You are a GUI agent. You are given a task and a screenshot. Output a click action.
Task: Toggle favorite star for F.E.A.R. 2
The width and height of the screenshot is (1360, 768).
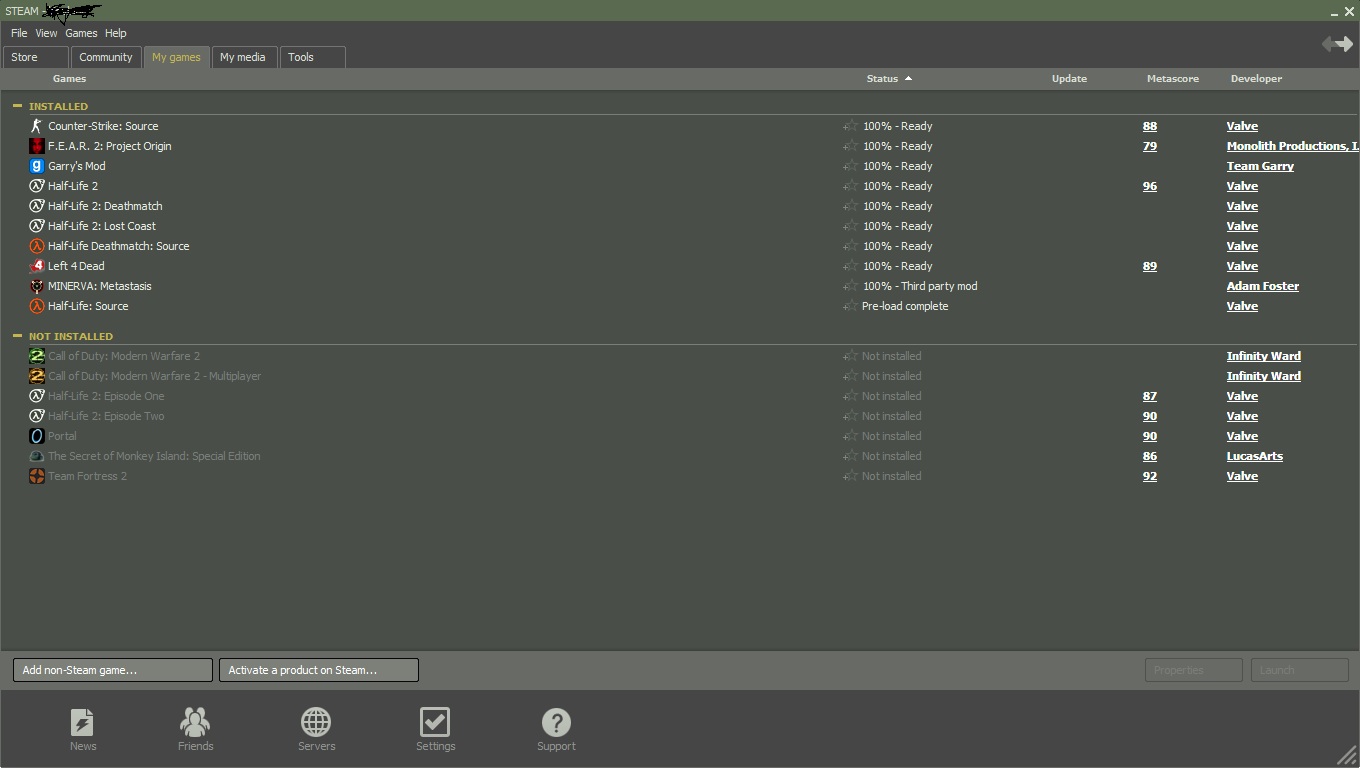tap(850, 146)
